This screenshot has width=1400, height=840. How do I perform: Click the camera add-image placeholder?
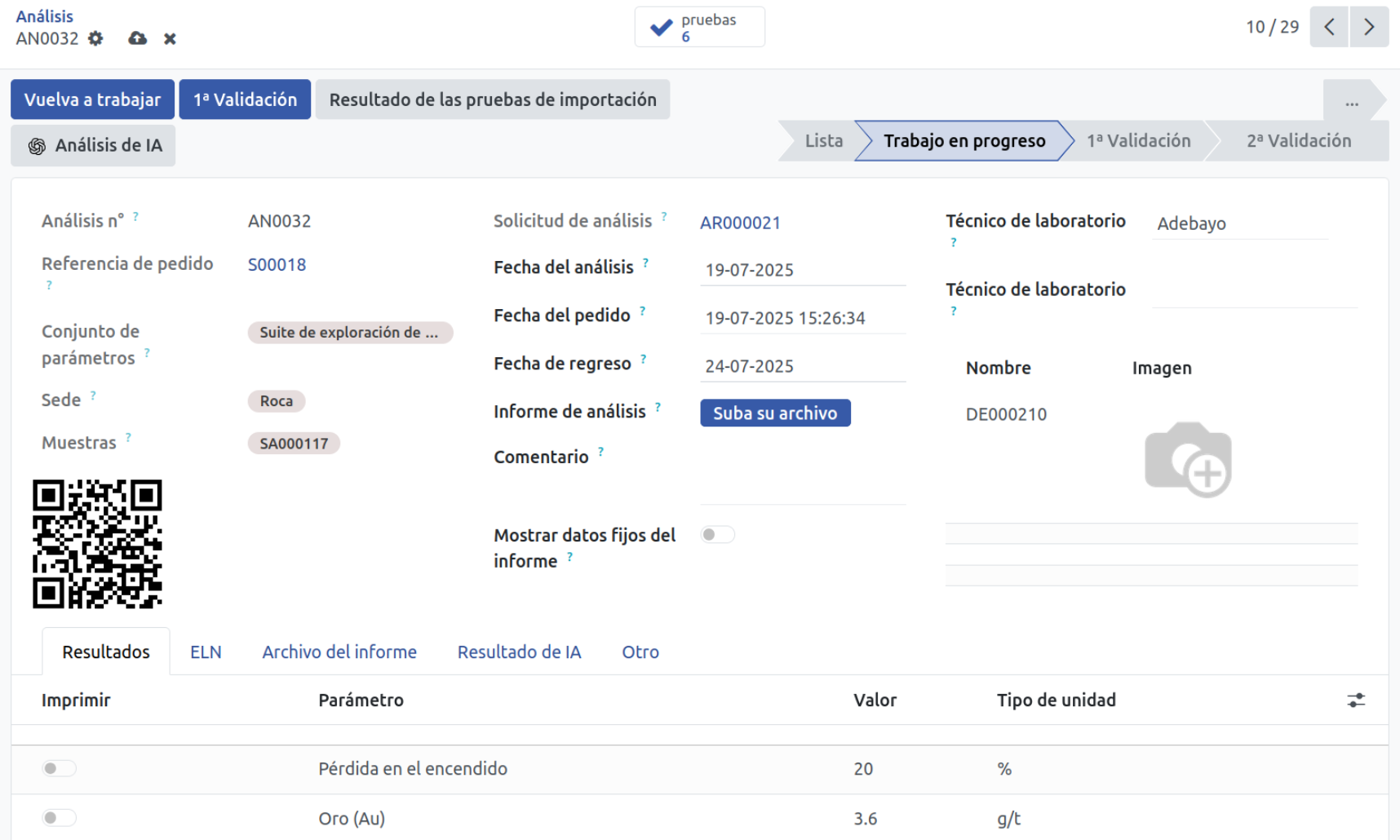(x=1188, y=459)
